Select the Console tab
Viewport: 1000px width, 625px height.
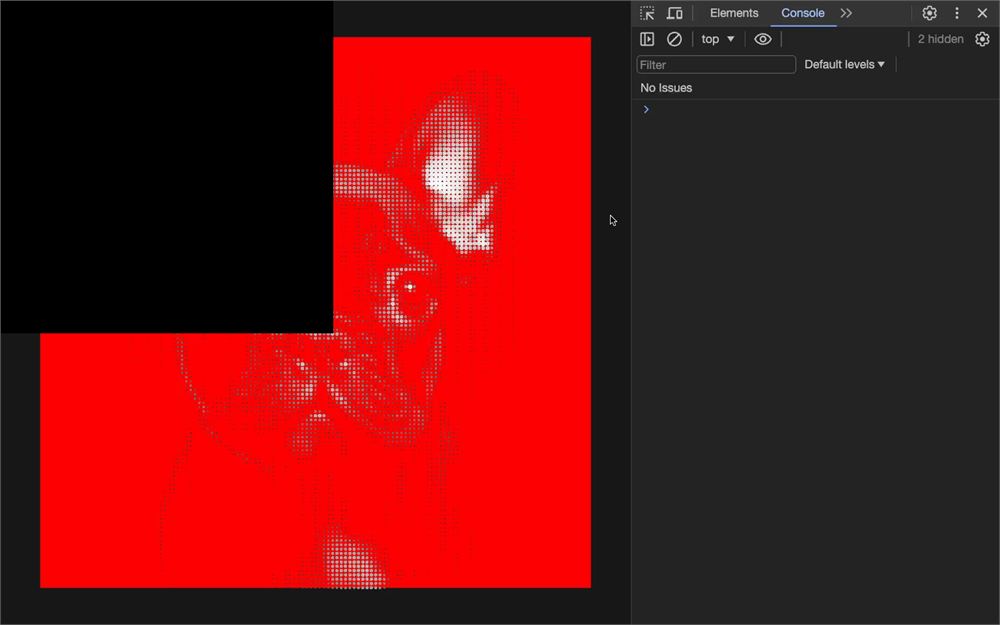tap(803, 13)
